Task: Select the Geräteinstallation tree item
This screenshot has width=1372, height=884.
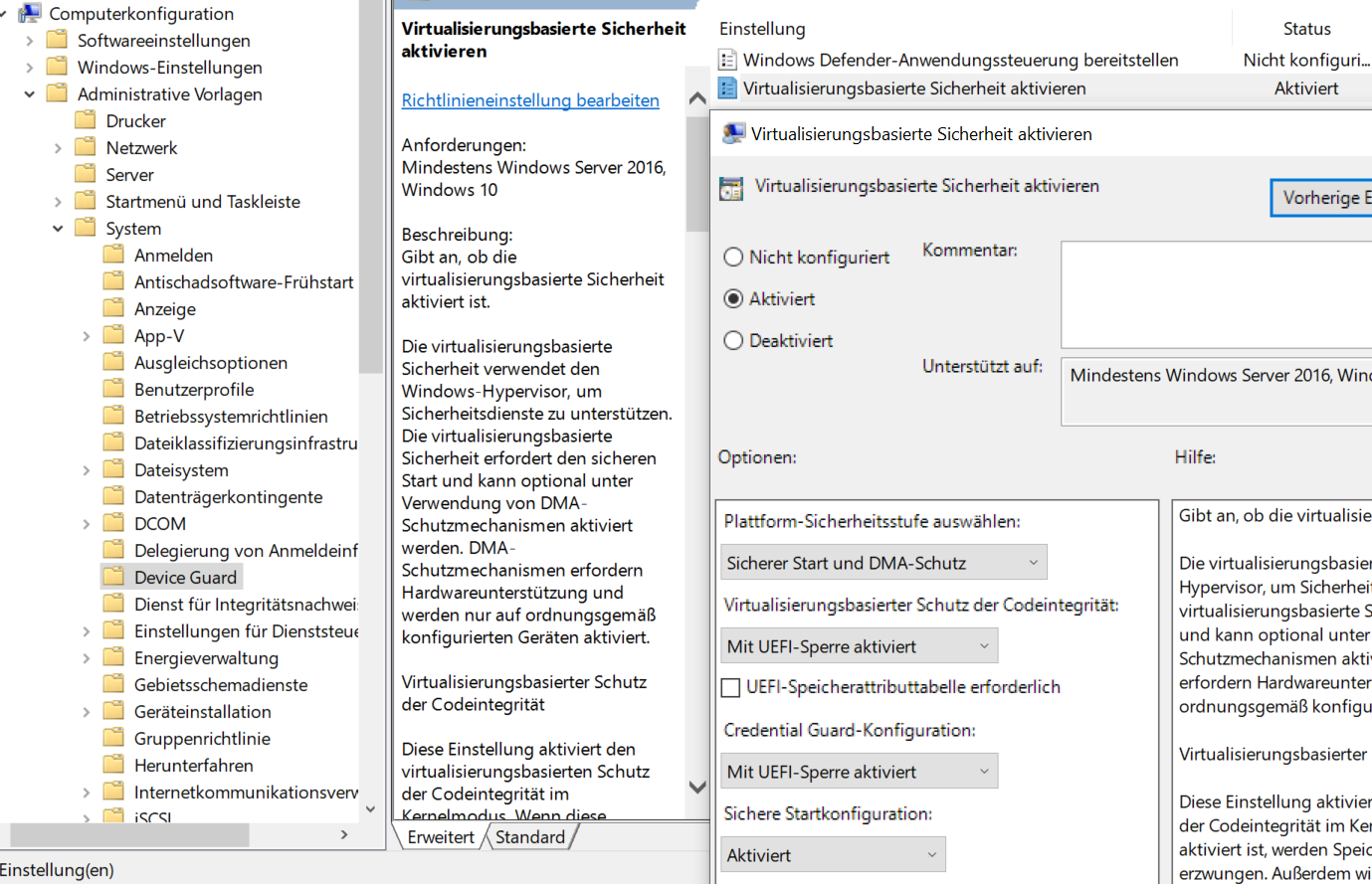Action: [202, 712]
